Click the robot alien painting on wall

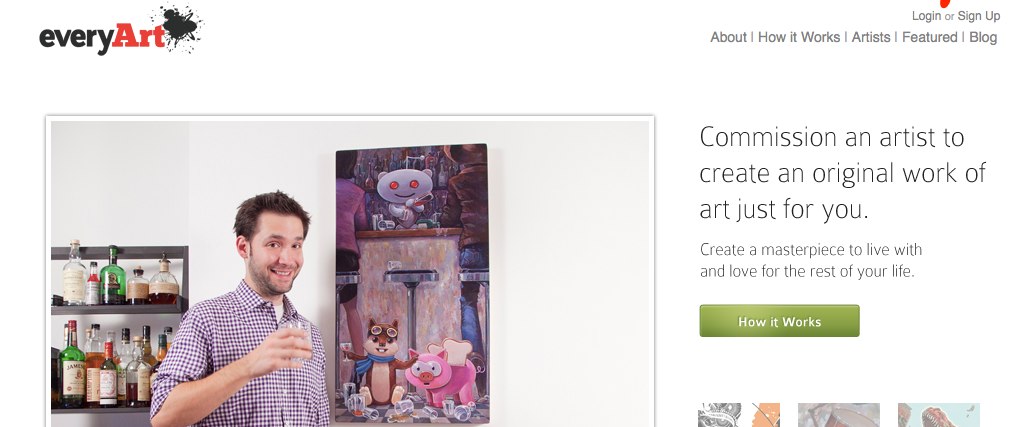413,282
